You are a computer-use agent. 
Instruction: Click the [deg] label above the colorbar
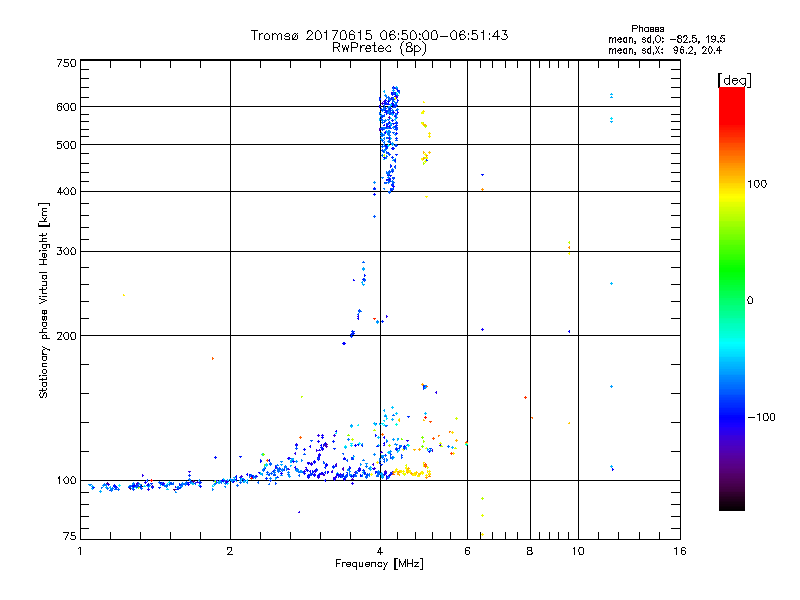(734, 81)
